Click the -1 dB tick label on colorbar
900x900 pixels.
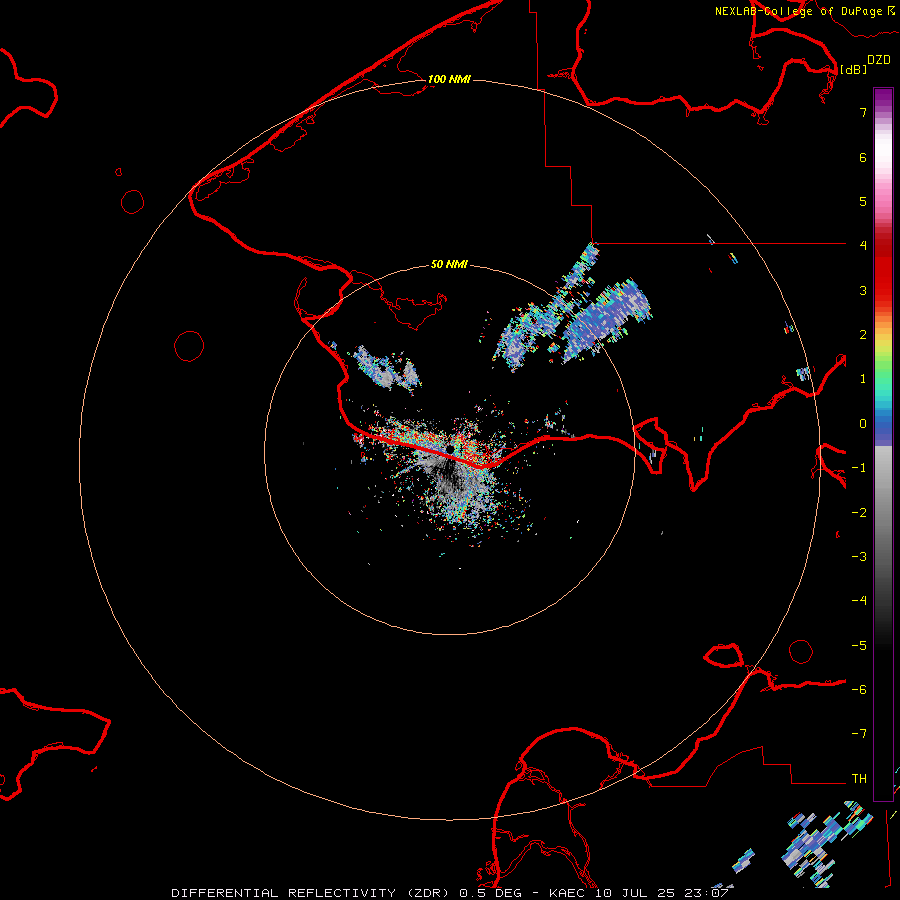(x=859, y=468)
